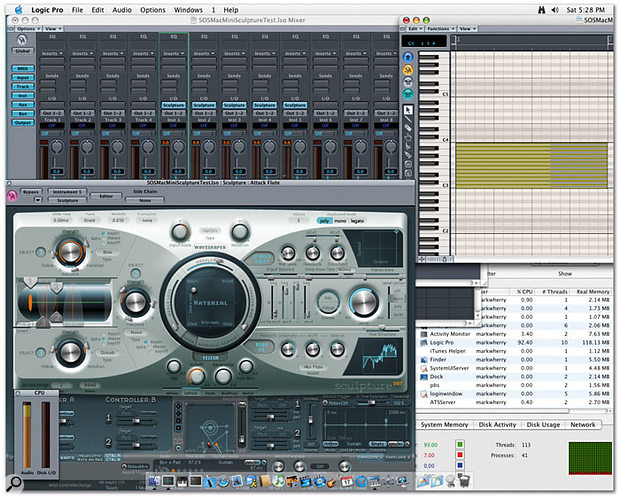
Task: Click the horizontal scrollbar under the process list
Action: coord(493,411)
